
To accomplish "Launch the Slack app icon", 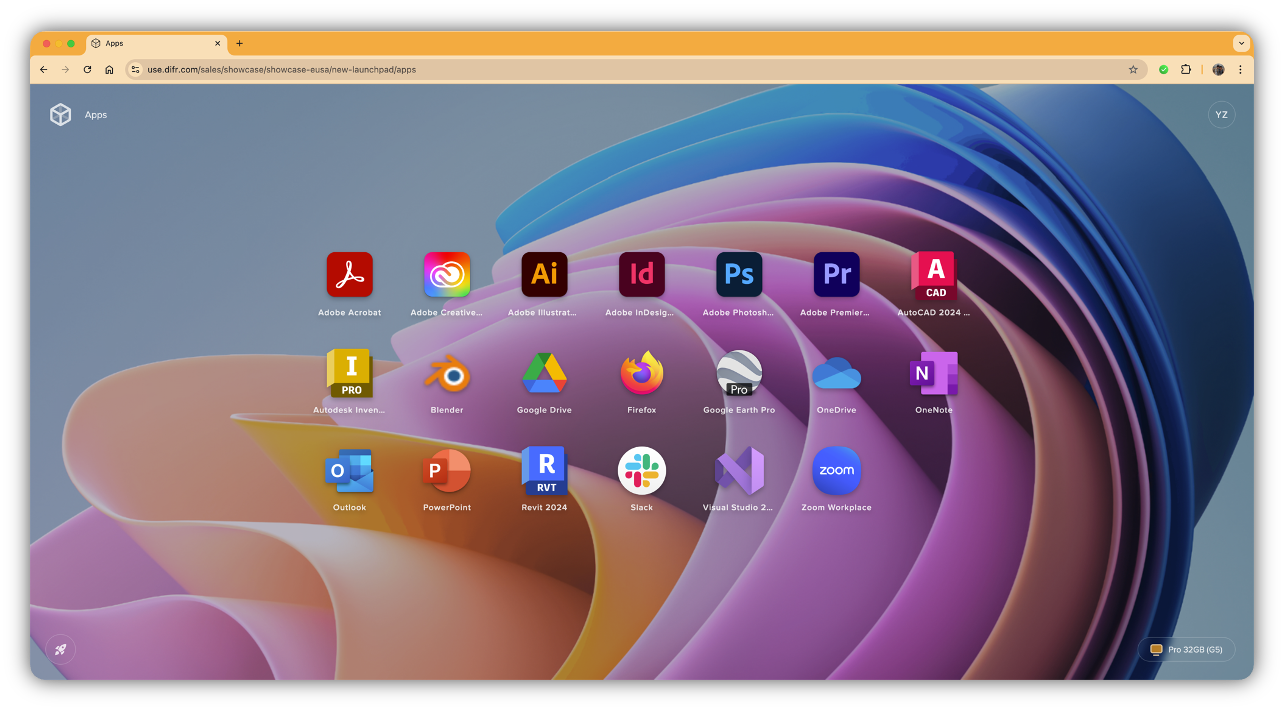I will pyautogui.click(x=642, y=470).
